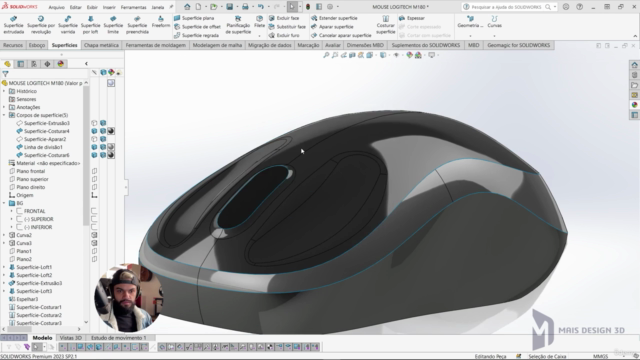This screenshot has height=360, width=640.
Task: Open the FeatureManager design tree tab
Action: (7, 64)
